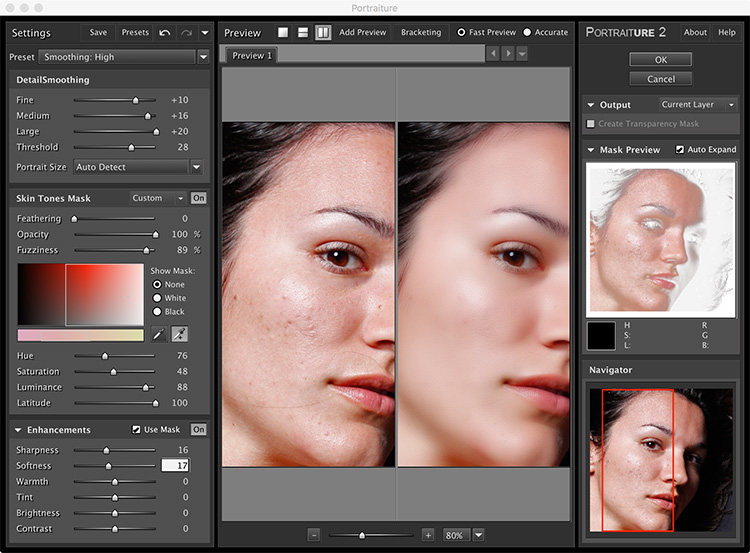Open preview tabs list arrow
750x553 pixels.
[x=522, y=54]
